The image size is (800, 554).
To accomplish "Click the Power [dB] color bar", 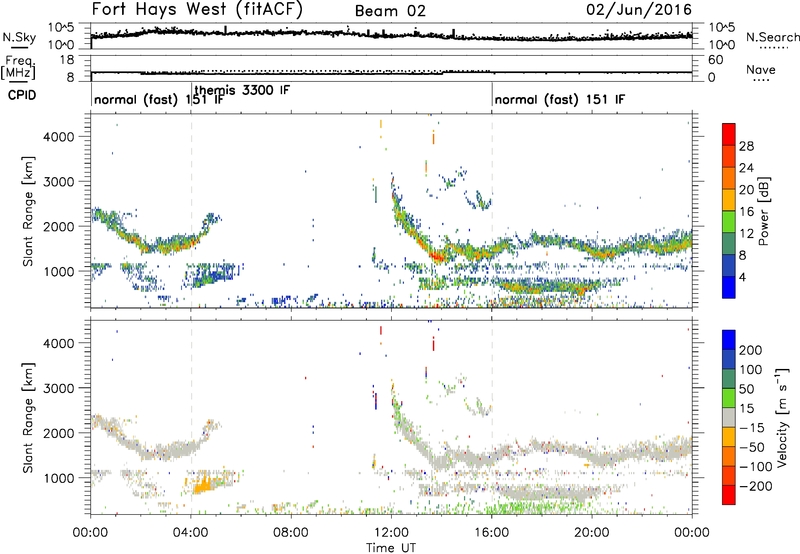I will coord(729,210).
